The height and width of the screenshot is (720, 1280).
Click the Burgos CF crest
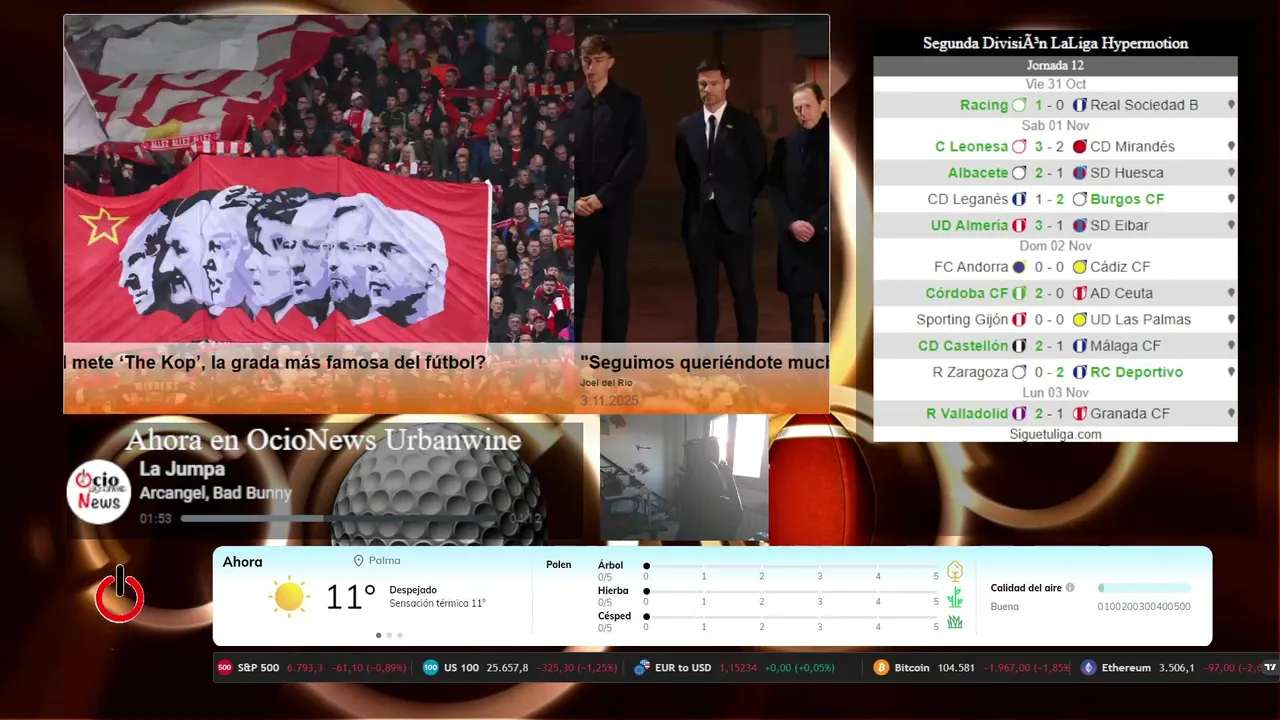1080,200
